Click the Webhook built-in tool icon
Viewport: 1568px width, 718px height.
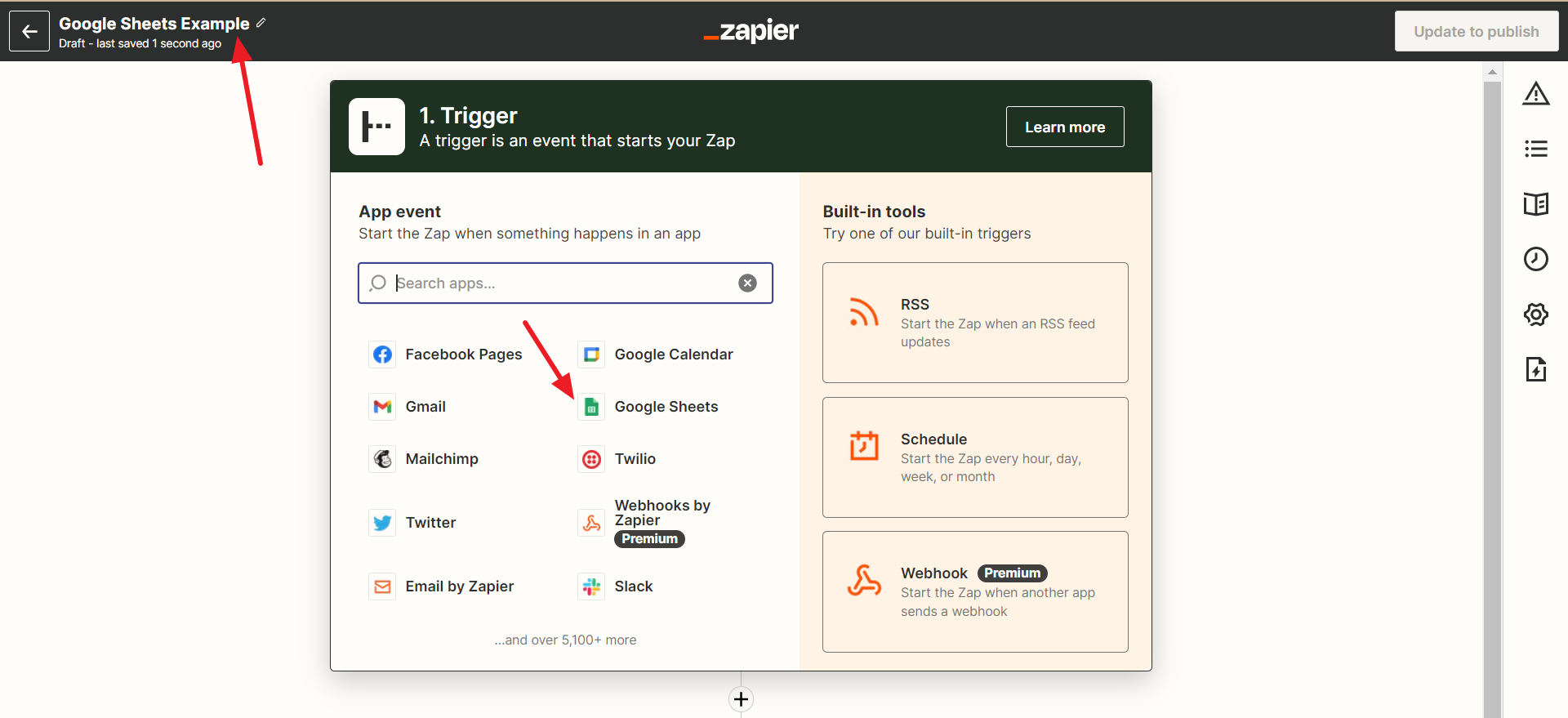point(864,580)
